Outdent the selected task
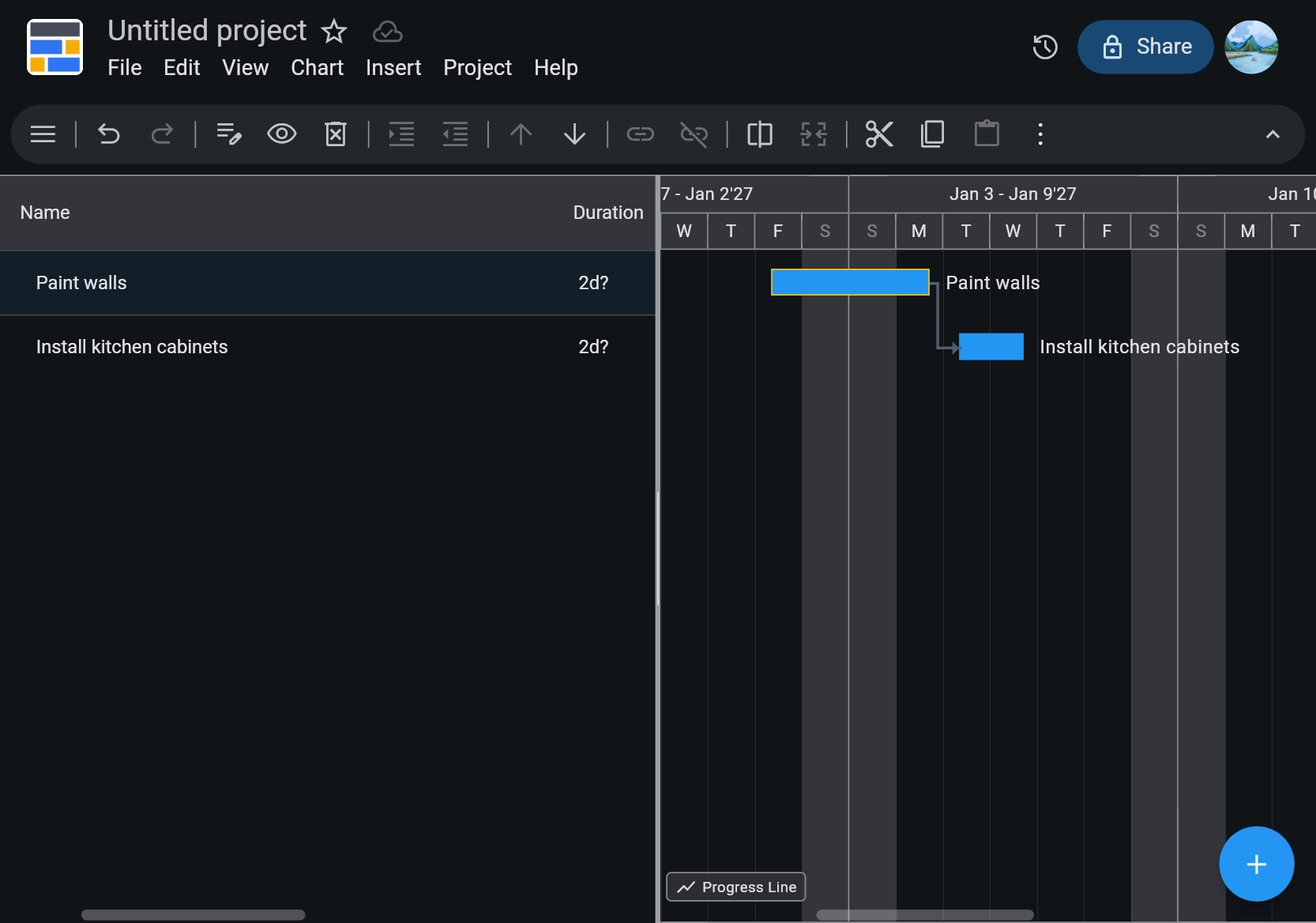1316x923 pixels. 455,134
